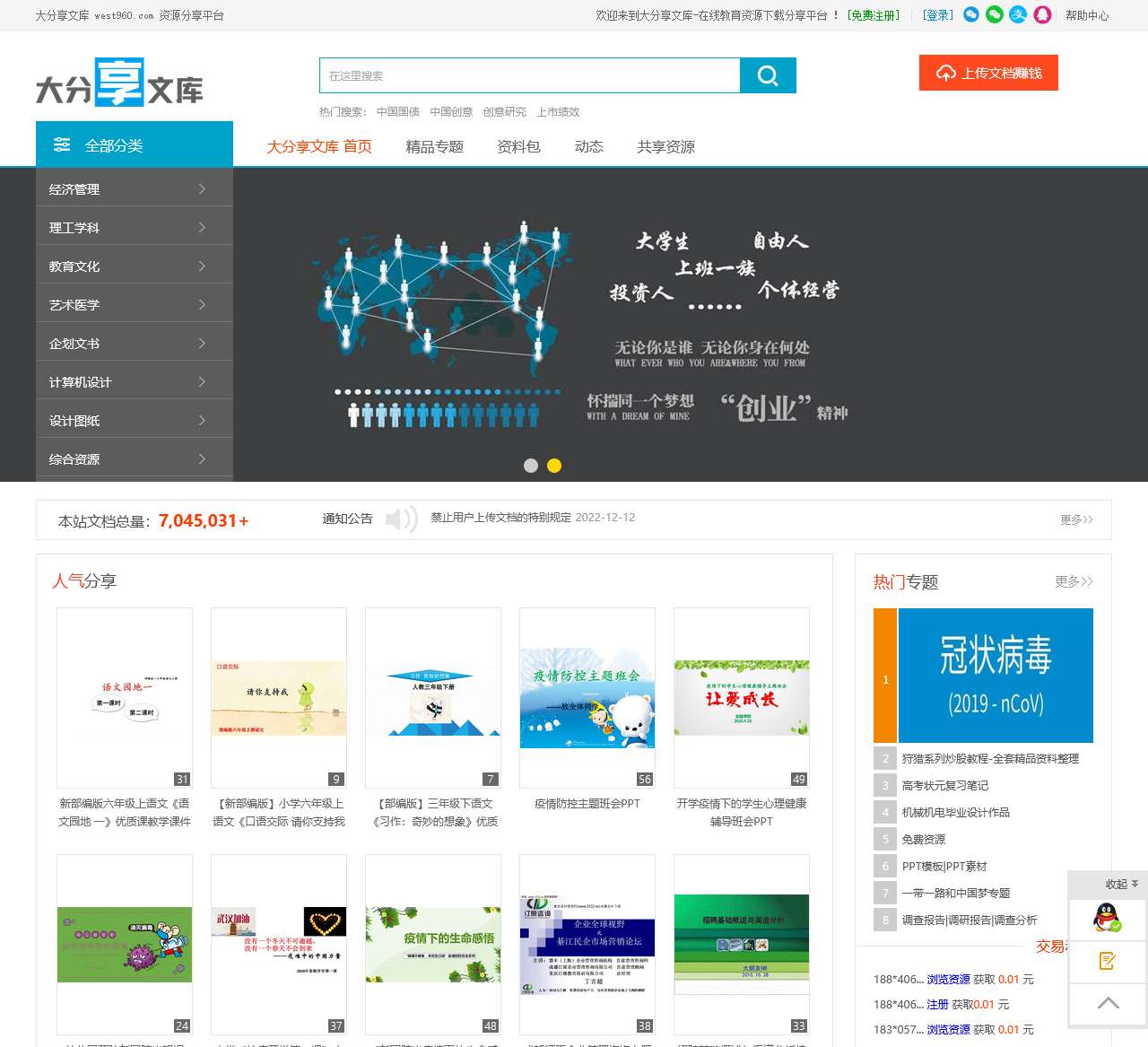Click the speaker icon beside 通知公告

[x=401, y=519]
